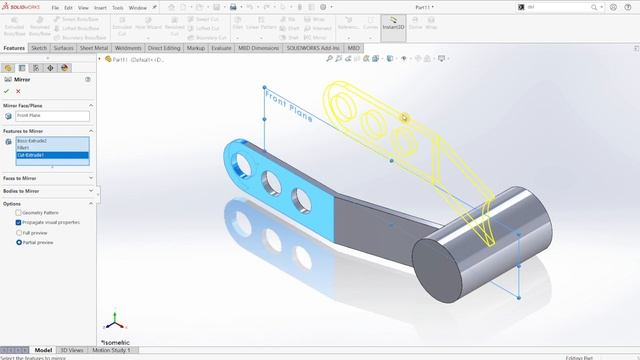Switch to the 3D Views bottom tab
Screen dimensions: 640x360
pos(72,350)
